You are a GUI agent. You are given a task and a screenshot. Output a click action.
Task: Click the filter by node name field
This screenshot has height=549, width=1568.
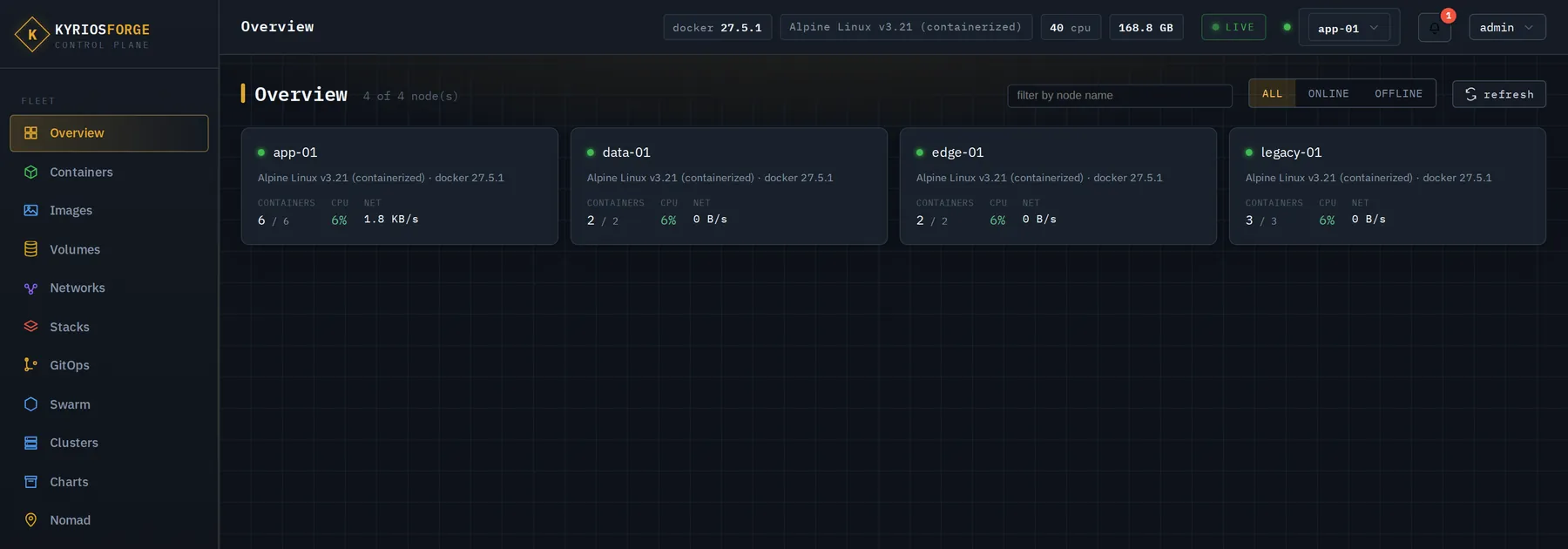(1119, 95)
